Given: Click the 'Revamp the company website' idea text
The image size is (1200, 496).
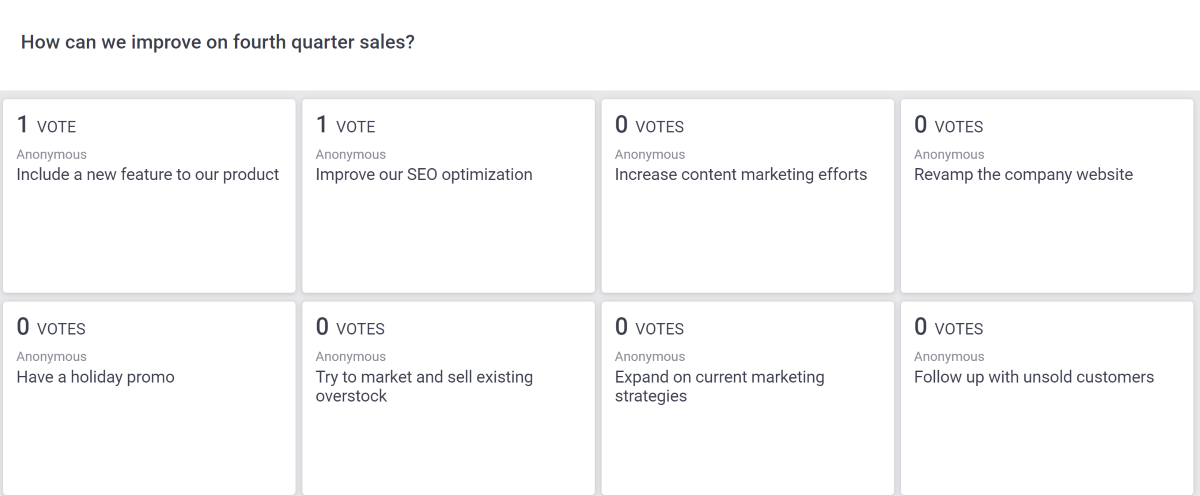Looking at the screenshot, I should coord(1023,175).
